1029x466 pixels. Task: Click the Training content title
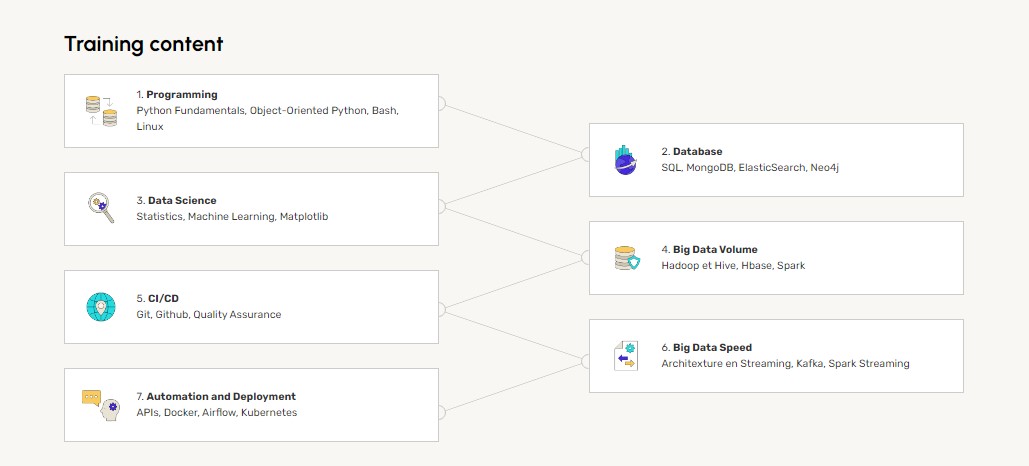point(143,44)
